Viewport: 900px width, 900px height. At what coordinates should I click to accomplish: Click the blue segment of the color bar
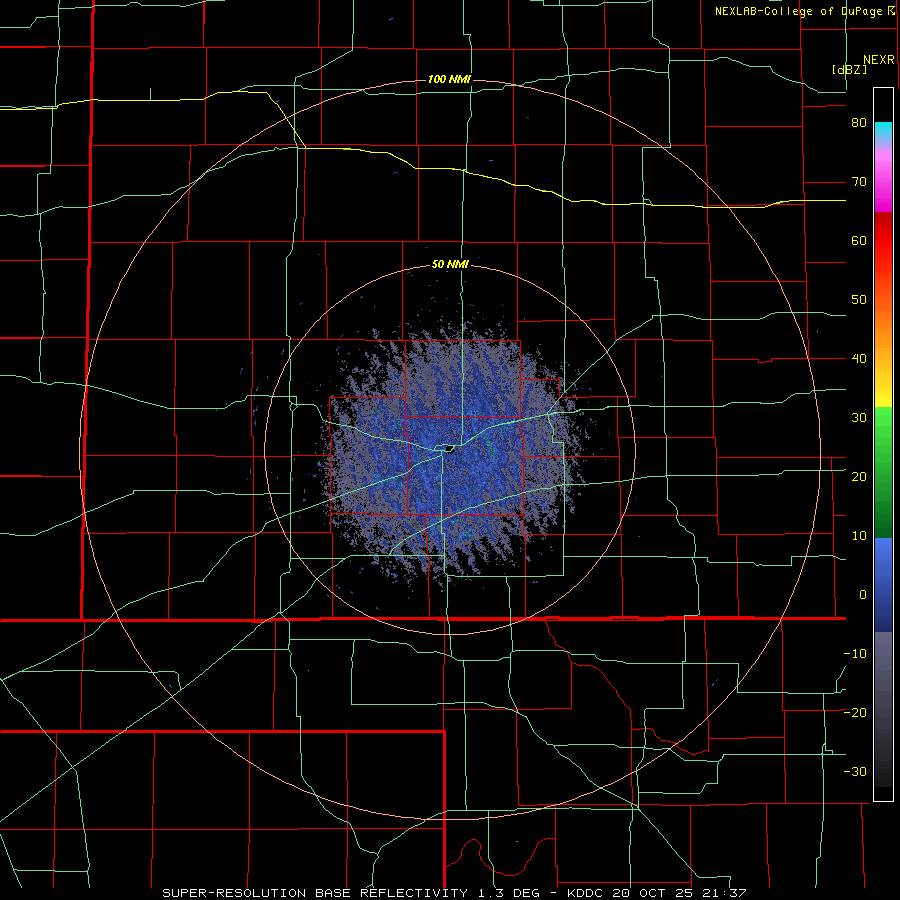coord(883,585)
